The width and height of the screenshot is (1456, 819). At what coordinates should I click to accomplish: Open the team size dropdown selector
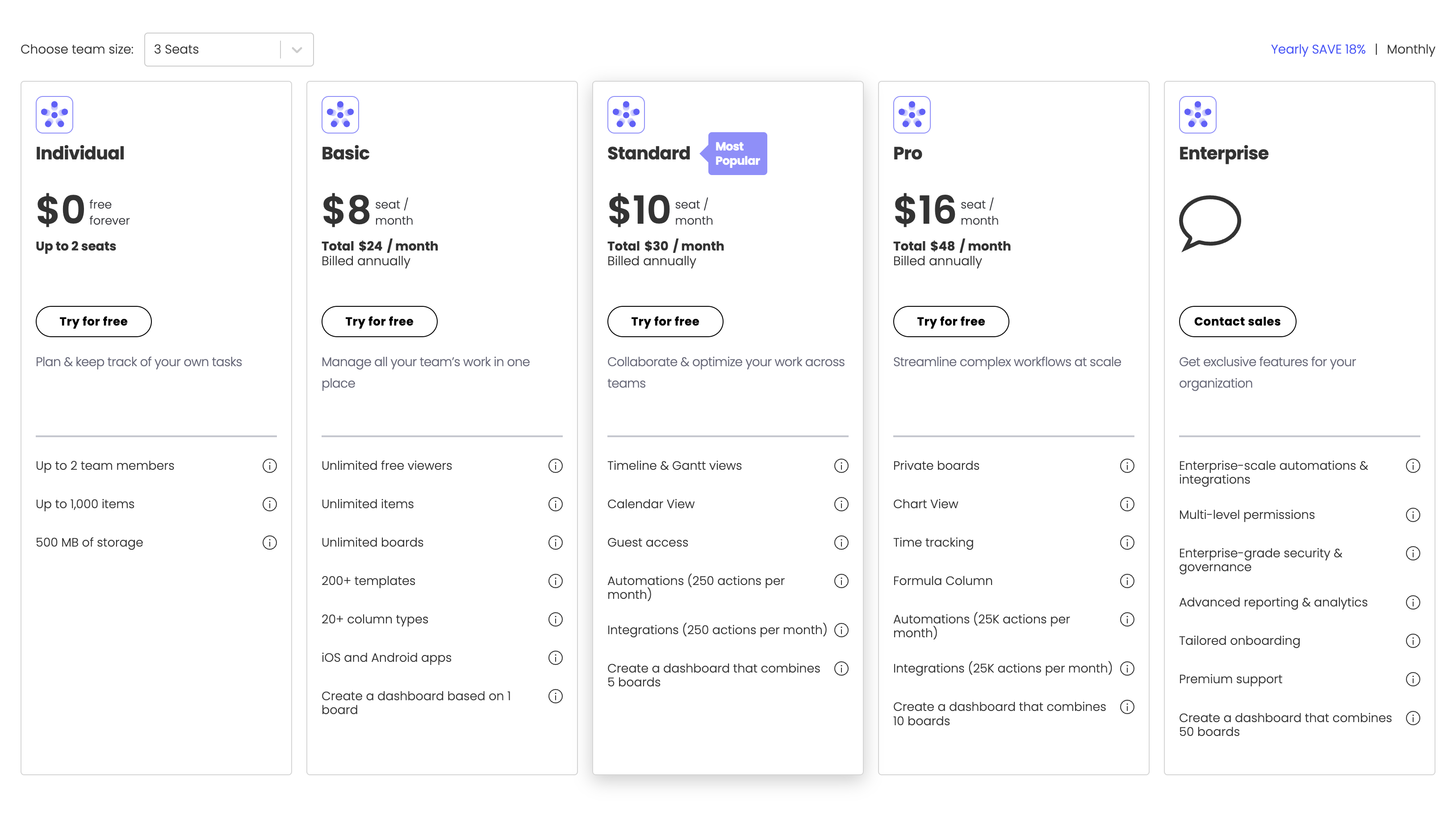228,48
